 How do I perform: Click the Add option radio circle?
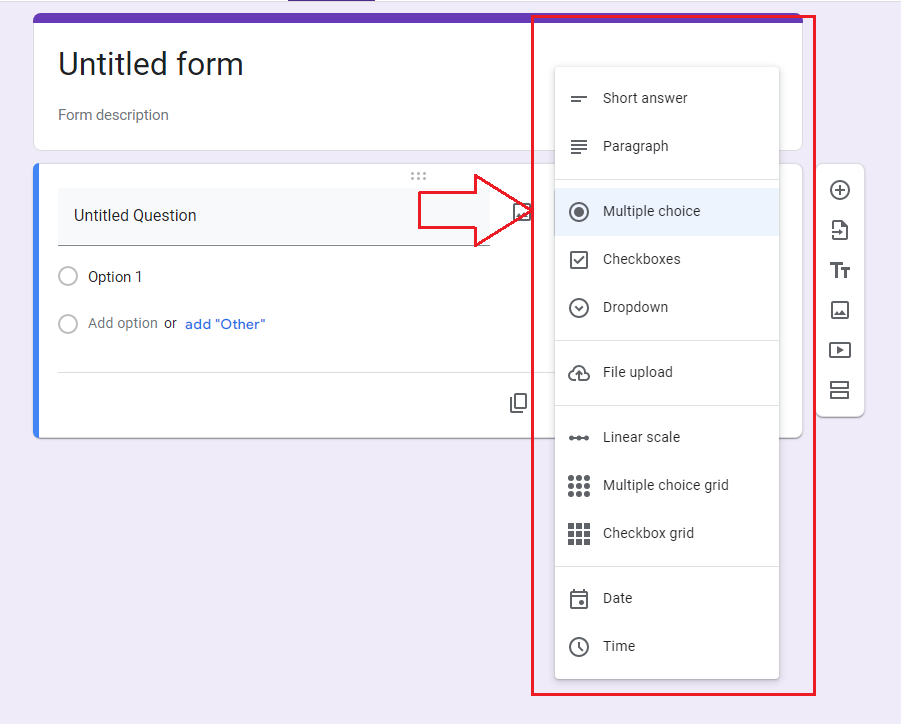click(x=68, y=324)
